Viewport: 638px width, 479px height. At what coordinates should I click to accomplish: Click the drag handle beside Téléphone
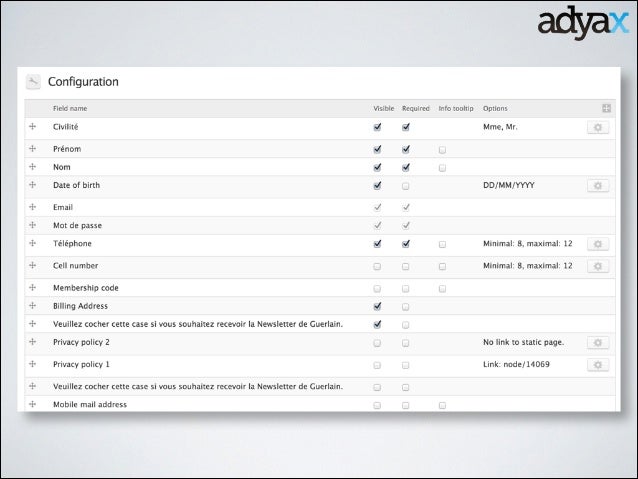tap(32, 243)
